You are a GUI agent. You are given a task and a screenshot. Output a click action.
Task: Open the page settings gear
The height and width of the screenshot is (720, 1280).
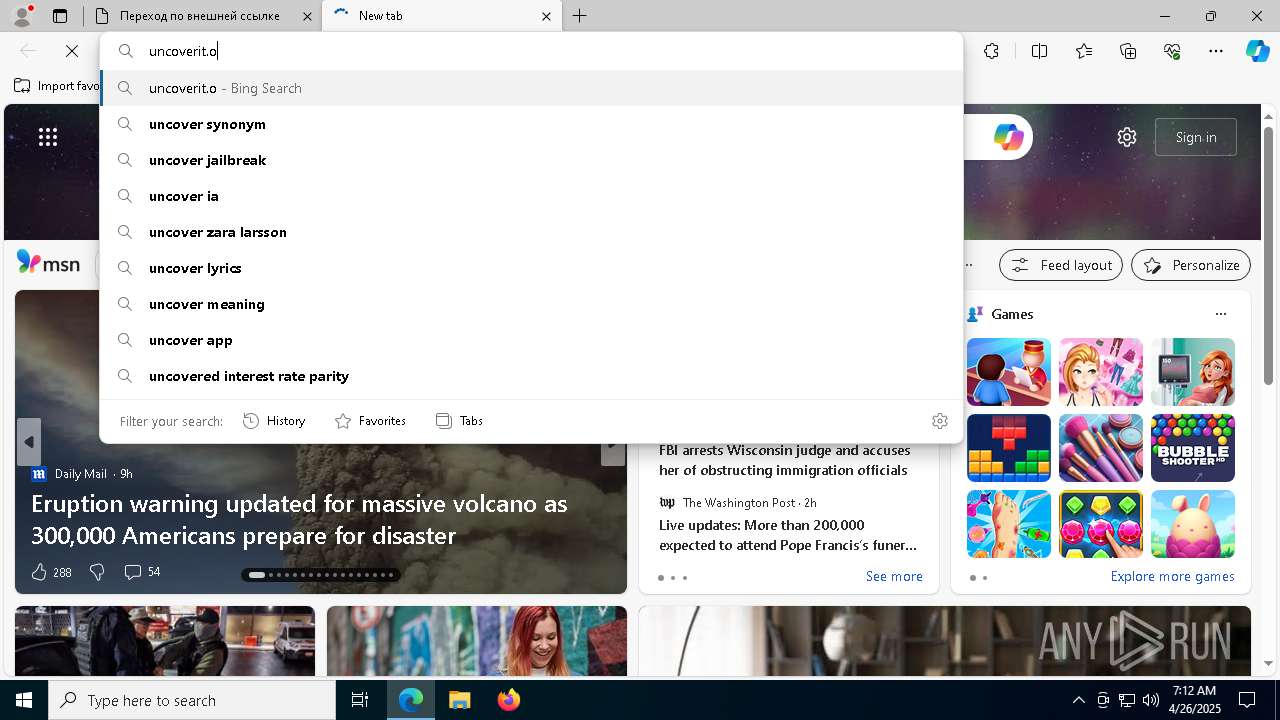pyautogui.click(x=1127, y=137)
